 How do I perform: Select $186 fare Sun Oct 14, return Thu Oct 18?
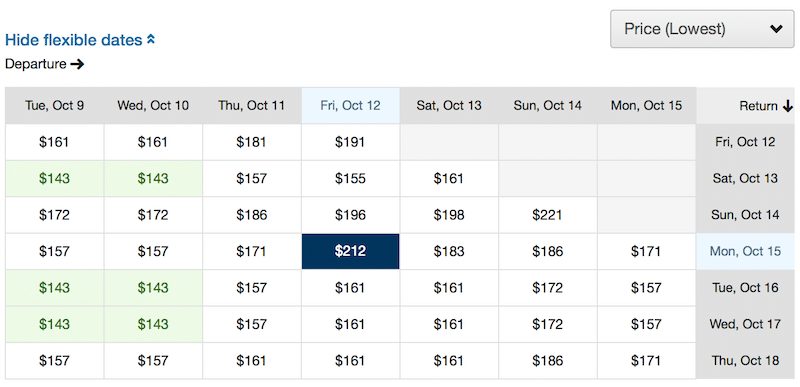coord(547,360)
